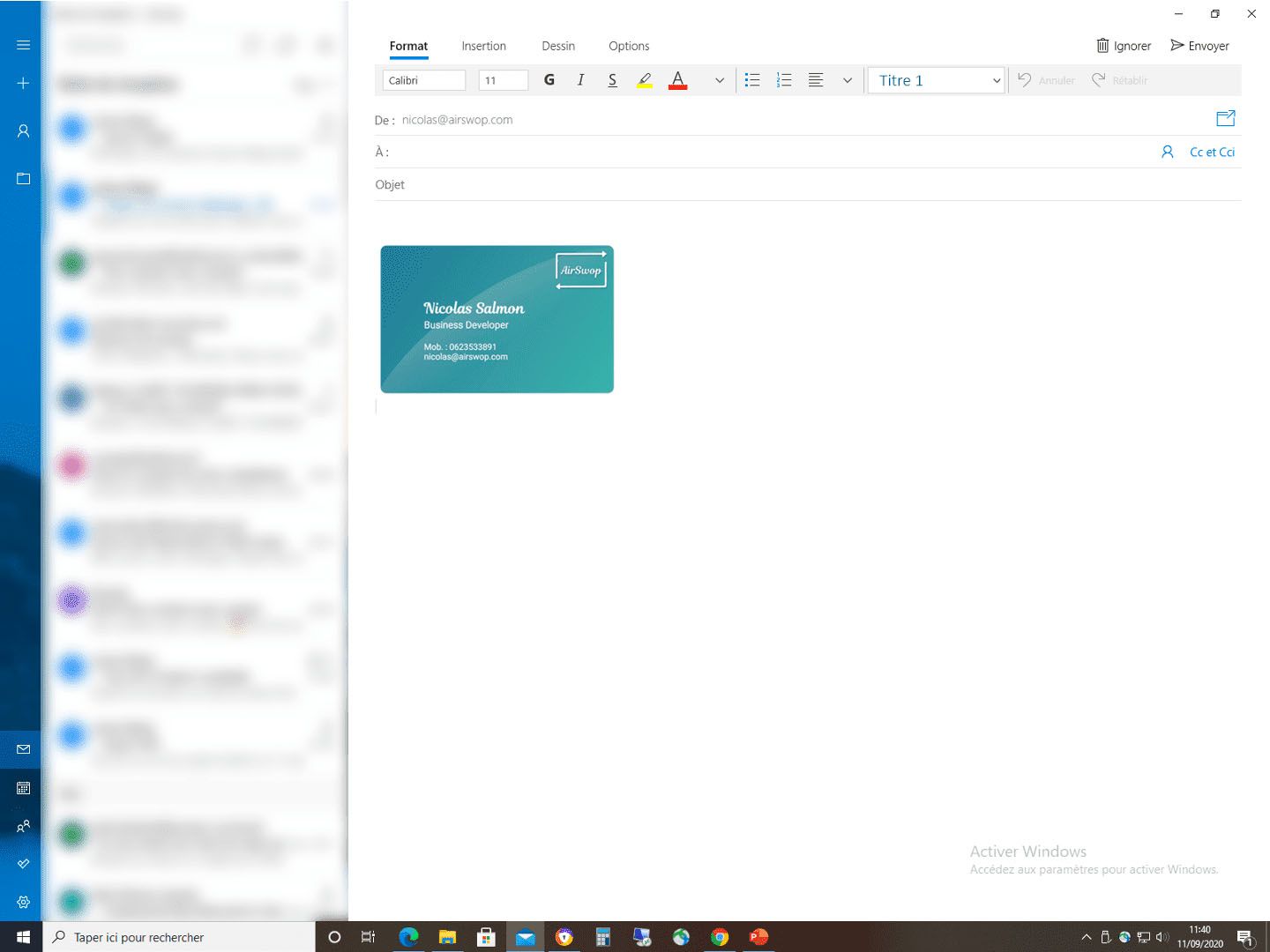This screenshot has height=952, width=1270.
Task: Open the notification center icon
Action: coord(1245,937)
